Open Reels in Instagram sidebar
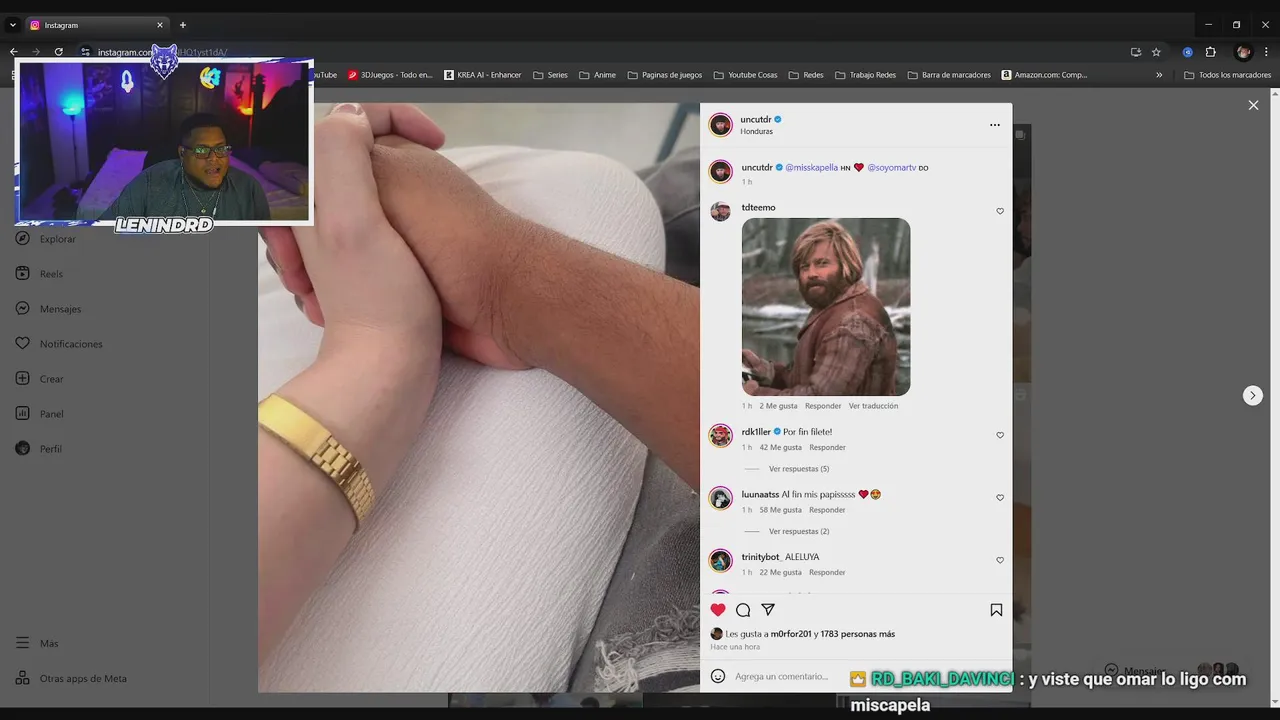The image size is (1280, 720). coord(51,274)
